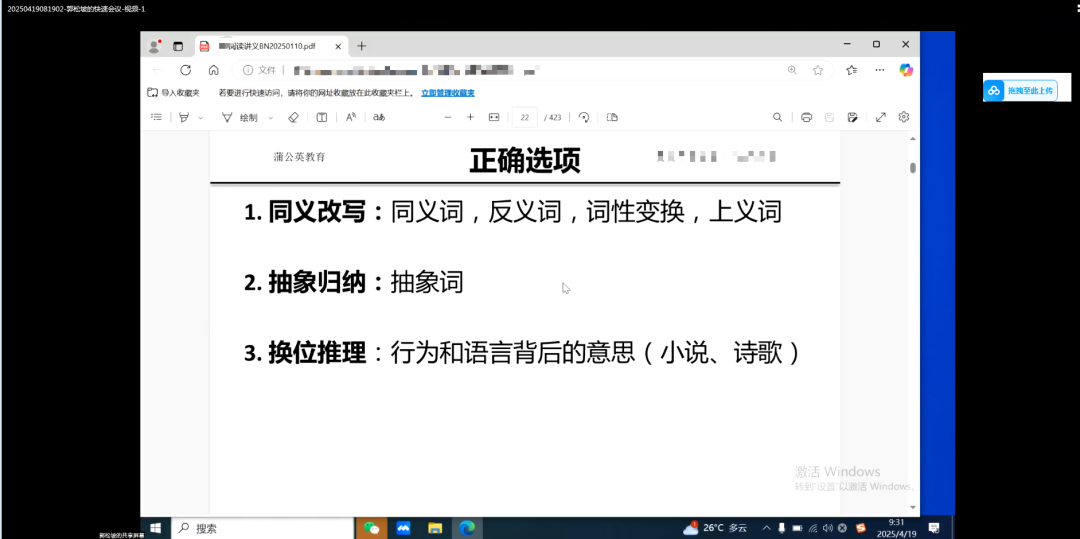
Task: Click the 立即管理收藏夹 link
Action: pos(447,93)
